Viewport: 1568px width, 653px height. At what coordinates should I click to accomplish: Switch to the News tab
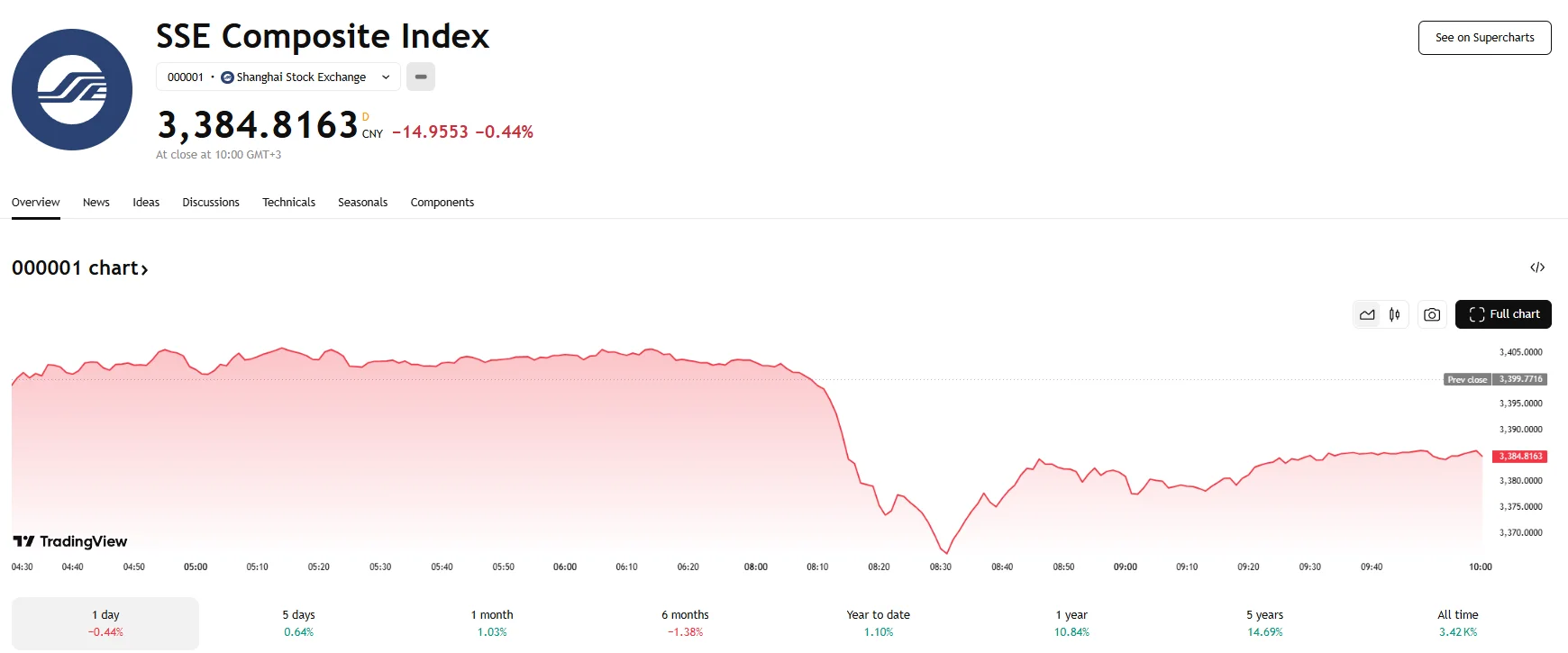click(x=96, y=203)
